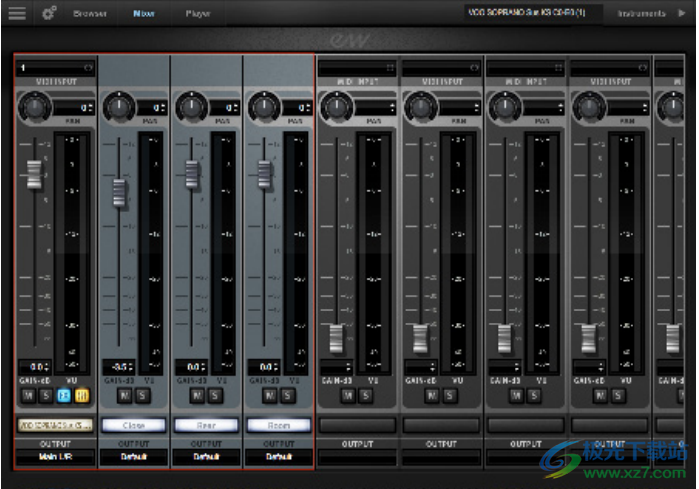This screenshot has width=699, height=489.
Task: Solo the Rear microphone channel
Action: (215, 395)
